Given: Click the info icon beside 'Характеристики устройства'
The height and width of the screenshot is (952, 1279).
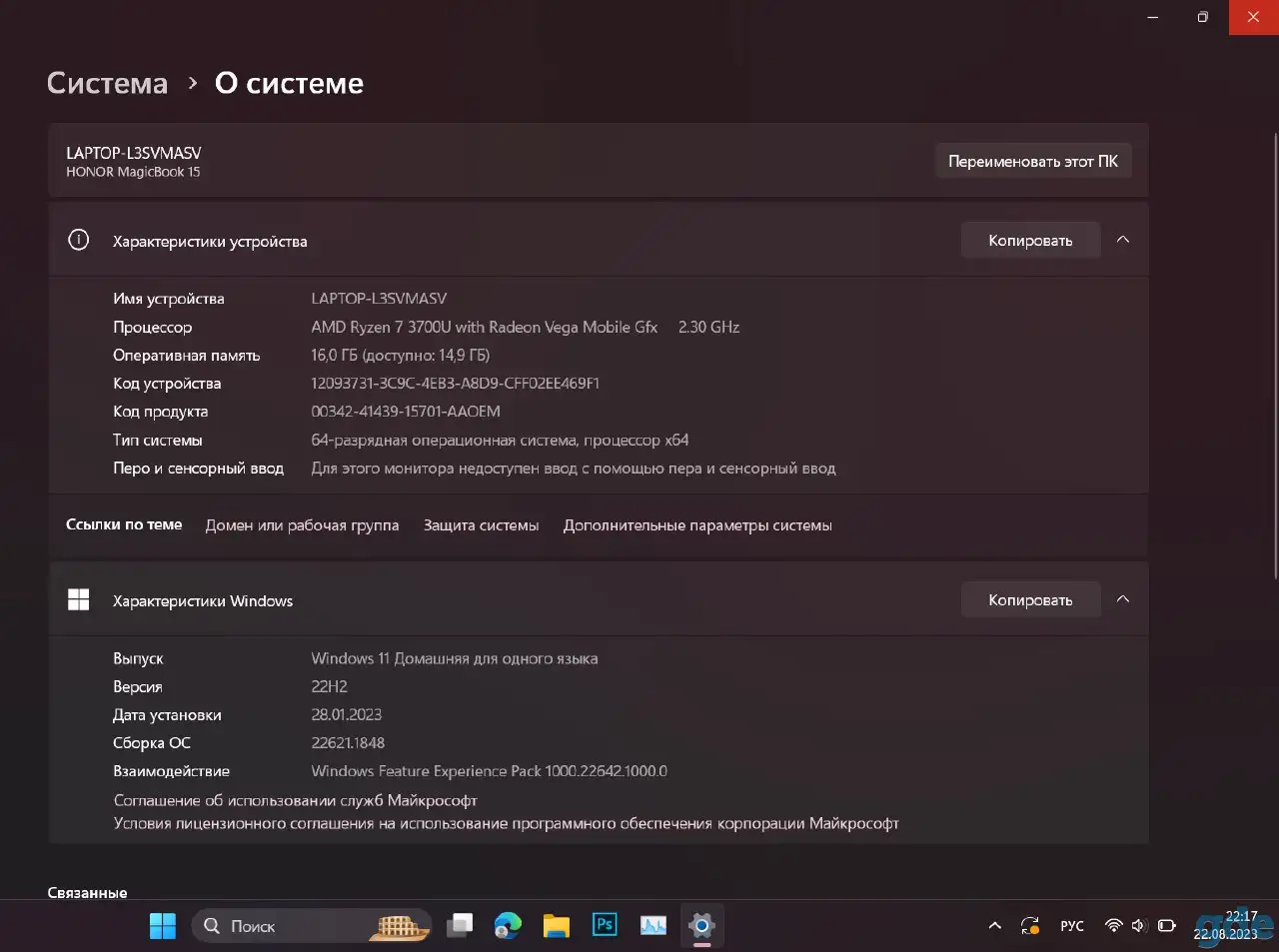Looking at the screenshot, I should pos(78,240).
